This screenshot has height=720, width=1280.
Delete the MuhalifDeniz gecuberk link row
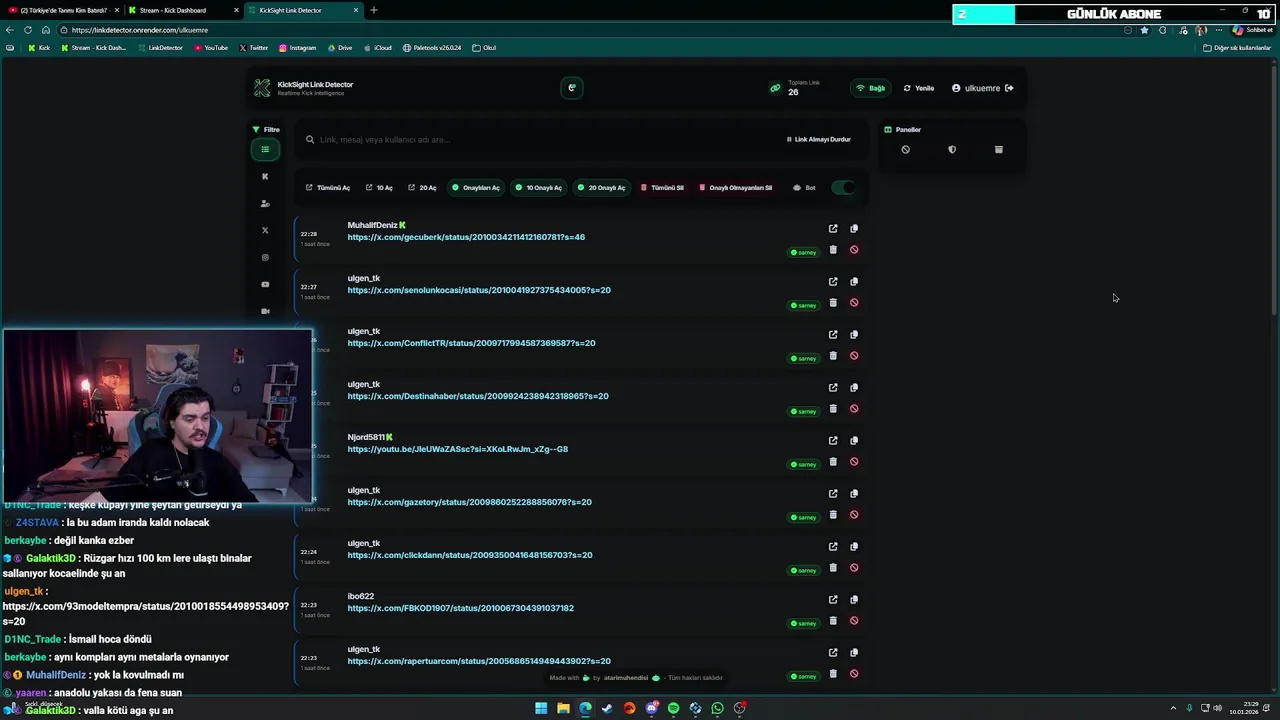tap(833, 250)
